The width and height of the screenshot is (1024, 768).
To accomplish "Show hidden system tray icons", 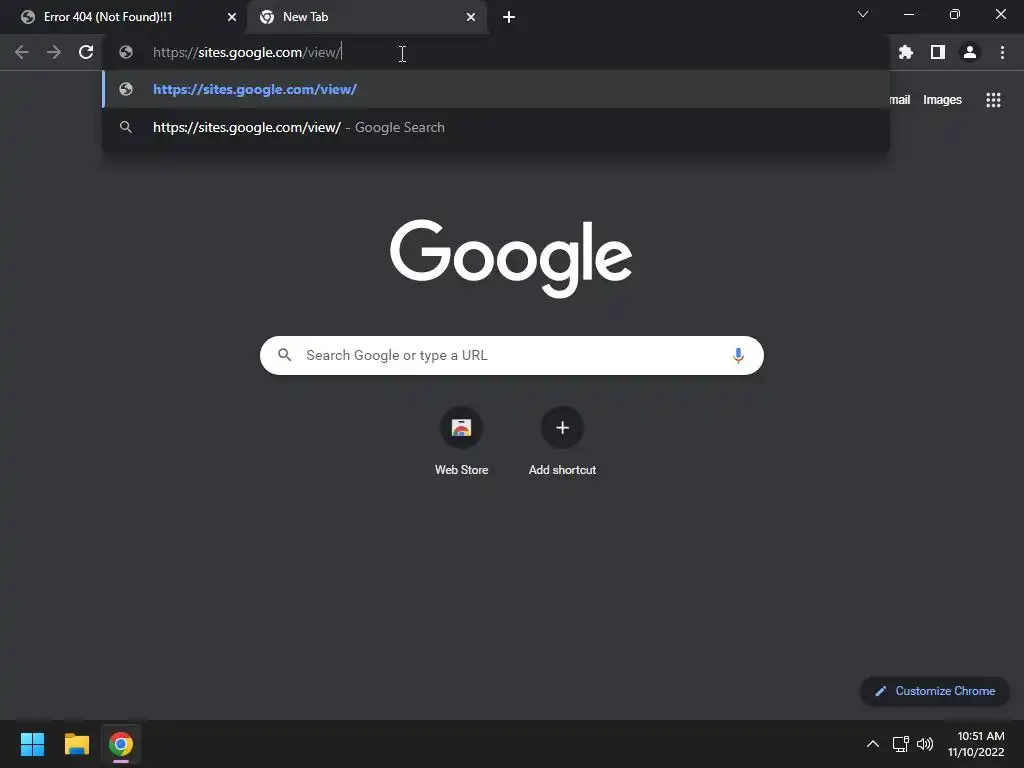I will (x=872, y=744).
